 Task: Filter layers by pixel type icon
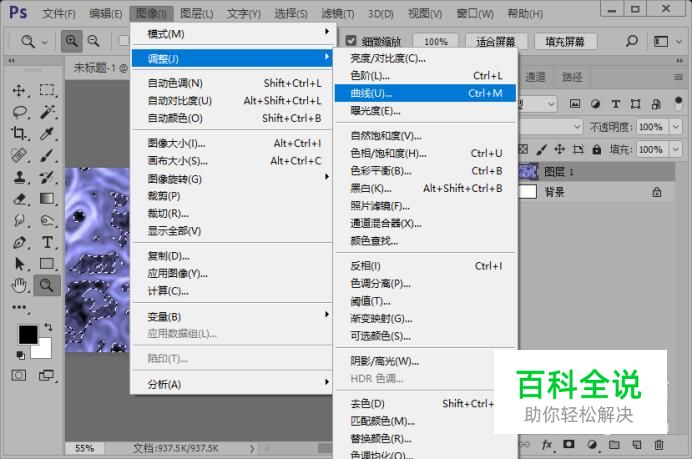coord(575,104)
